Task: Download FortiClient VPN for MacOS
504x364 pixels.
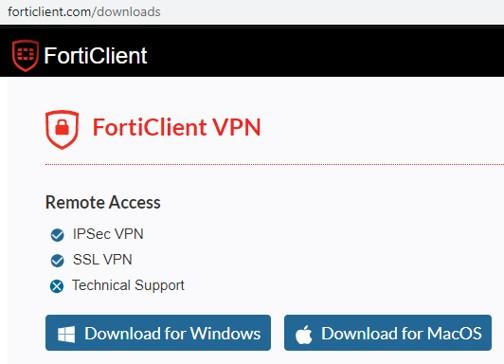Action: tap(388, 333)
